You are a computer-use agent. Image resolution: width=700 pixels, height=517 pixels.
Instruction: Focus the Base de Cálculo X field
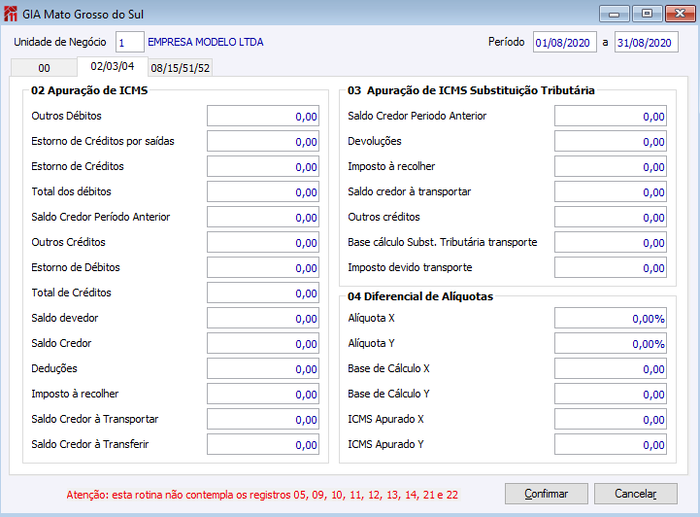click(x=610, y=369)
